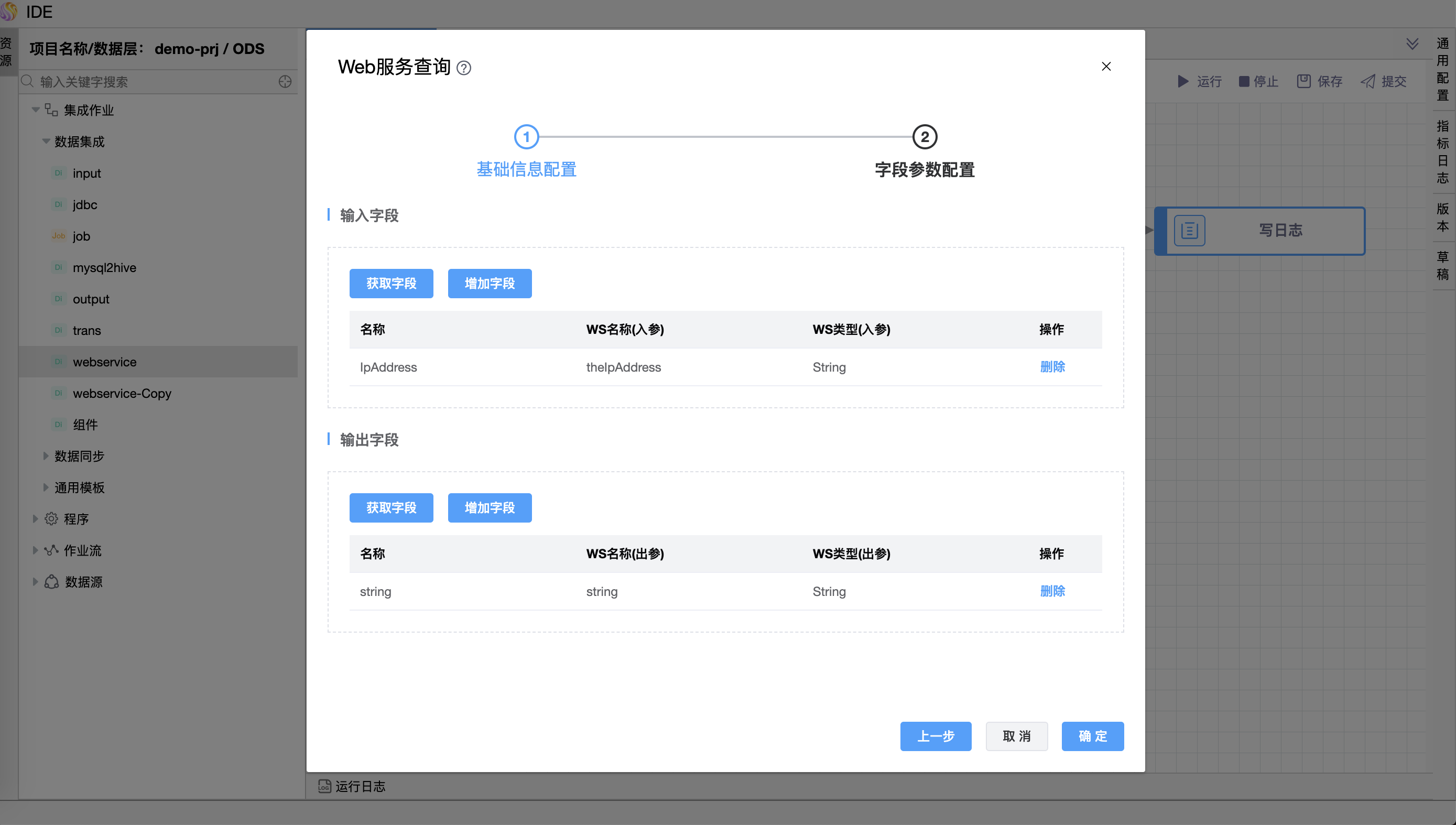Image resolution: width=1456 pixels, height=825 pixels.
Task: Click 获取字段 in 输入字段 section
Action: click(x=391, y=284)
